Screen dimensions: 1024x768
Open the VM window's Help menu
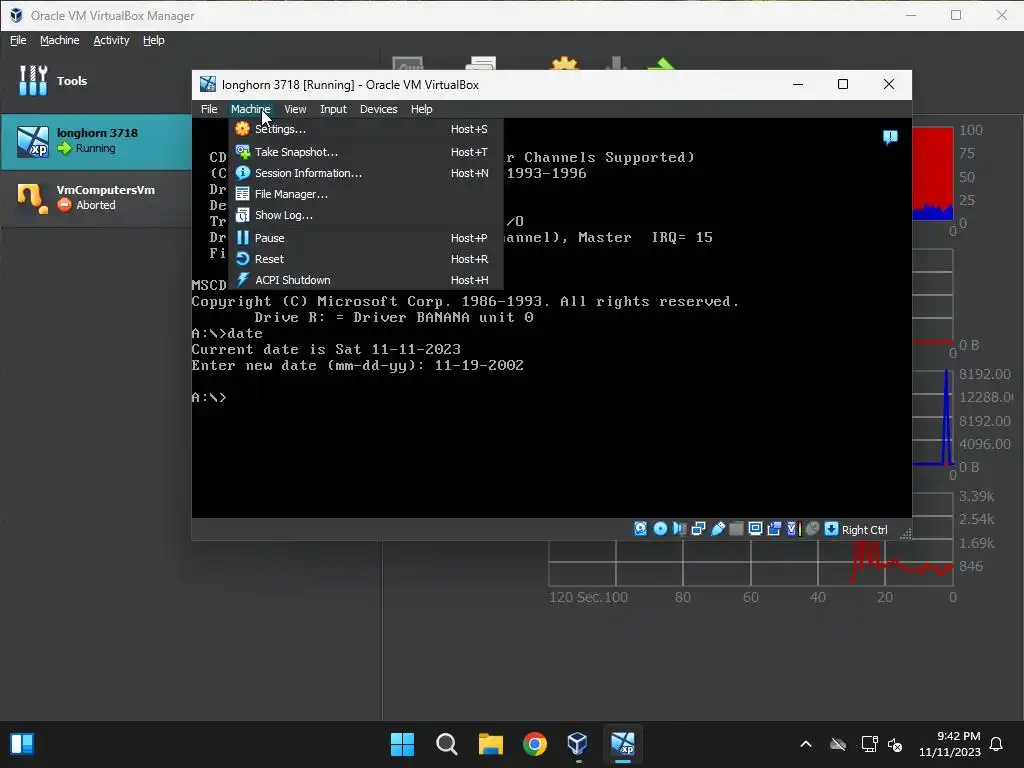(421, 109)
